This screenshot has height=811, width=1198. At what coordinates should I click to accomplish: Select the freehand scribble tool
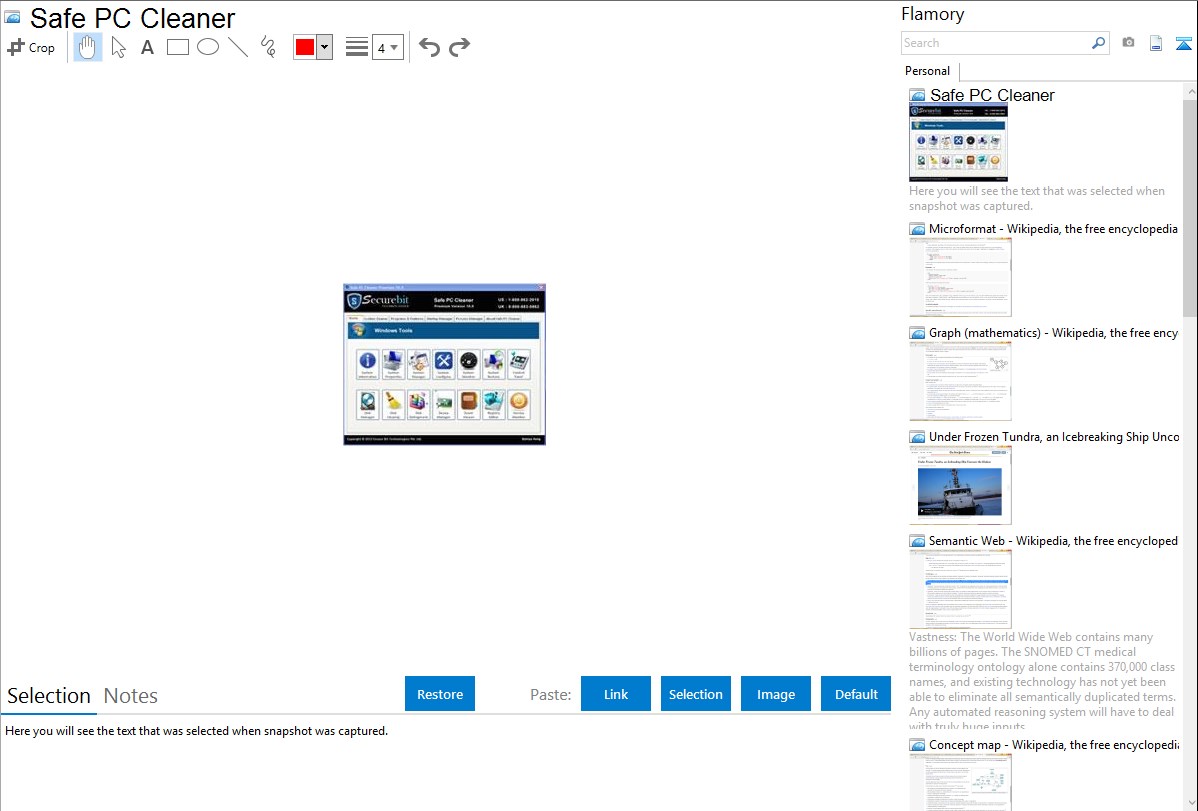click(268, 47)
